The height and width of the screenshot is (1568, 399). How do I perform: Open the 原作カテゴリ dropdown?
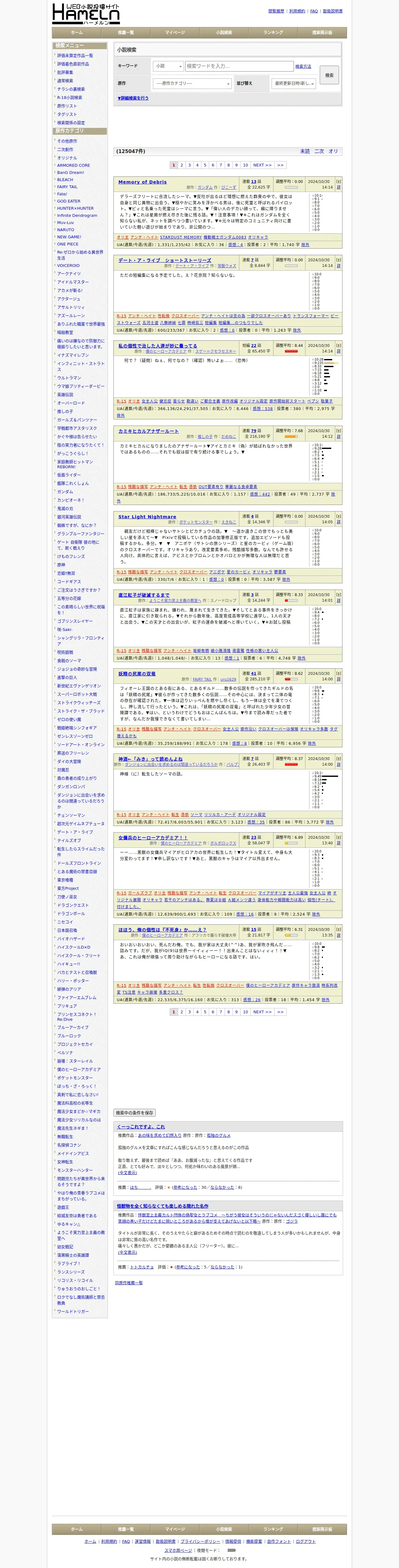click(192, 83)
